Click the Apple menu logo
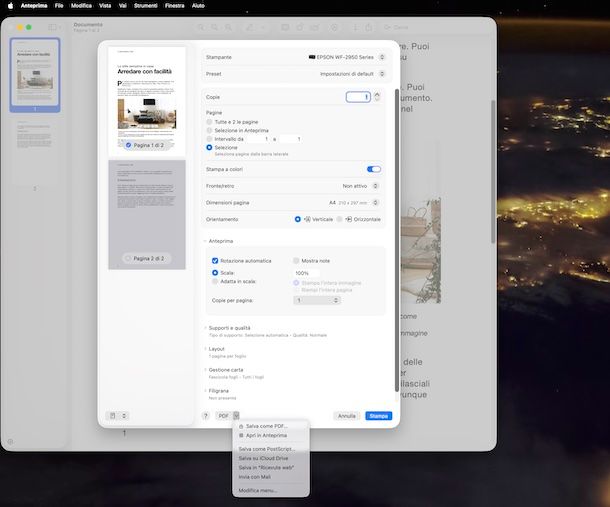The height and width of the screenshot is (507, 610). point(11,6)
